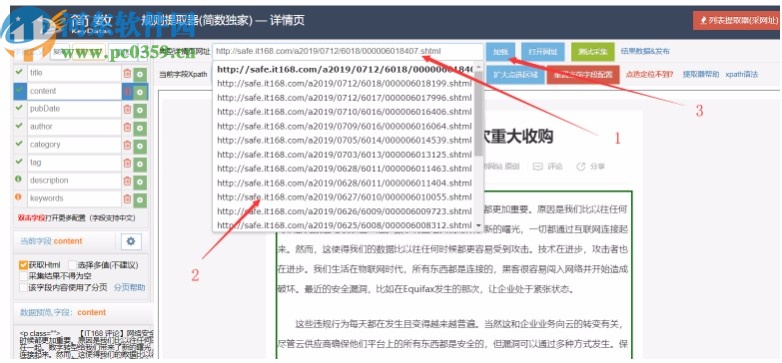Click the 评论 comment link in the article
Image resolution: width=782 pixels, height=363 pixels.
point(547,167)
